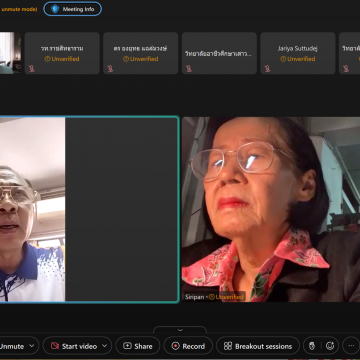This screenshot has height=360, width=360.
Task: Toggle Start video camera button
Action: 74,346
